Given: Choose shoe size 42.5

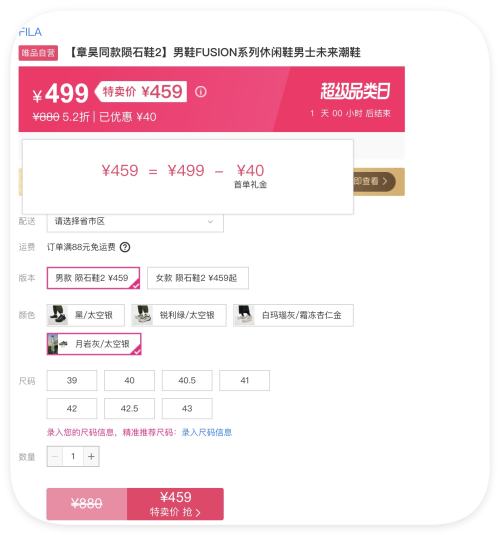Looking at the screenshot, I should coord(129,408).
